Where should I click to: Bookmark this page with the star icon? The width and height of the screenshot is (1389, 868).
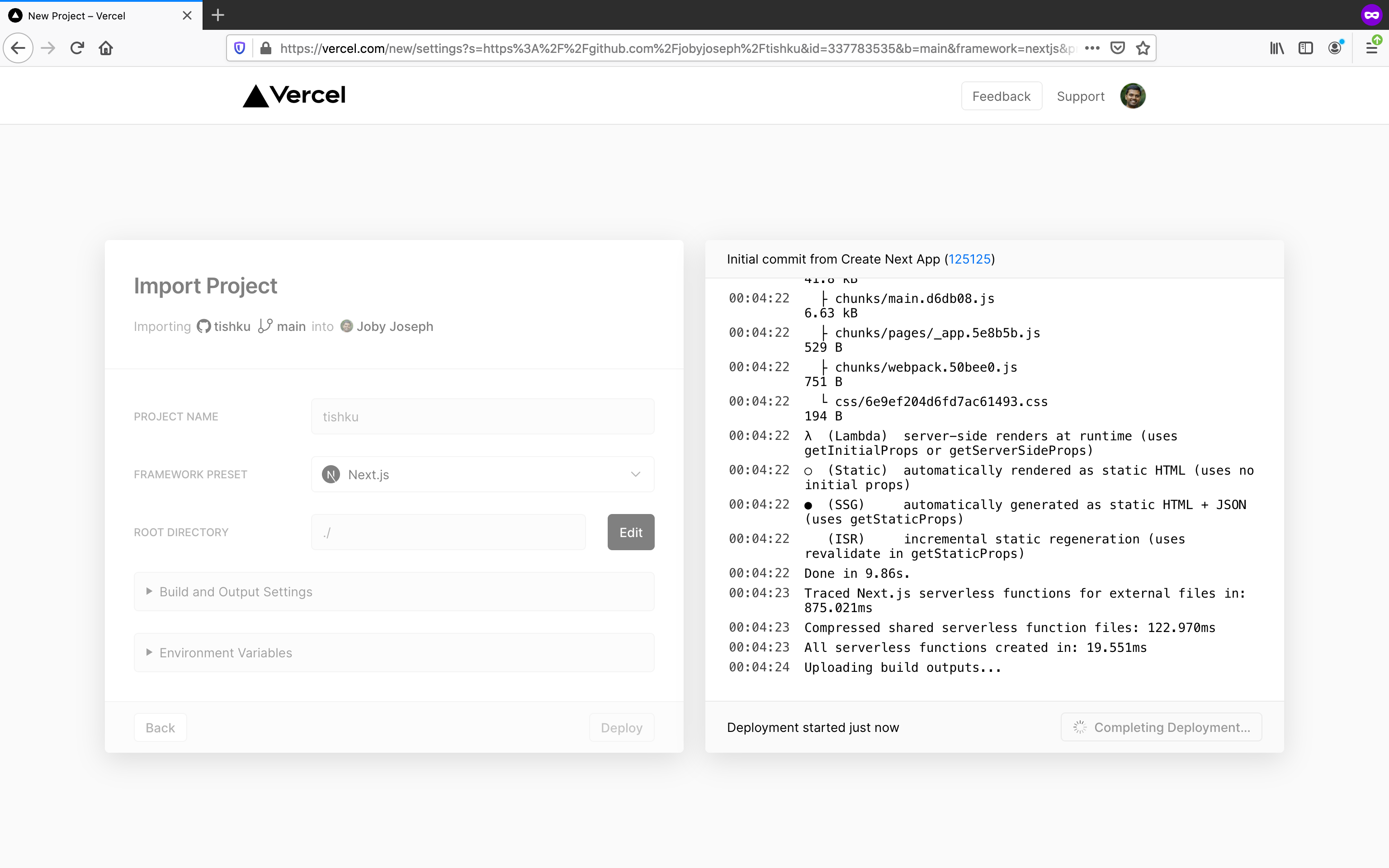point(1143,48)
